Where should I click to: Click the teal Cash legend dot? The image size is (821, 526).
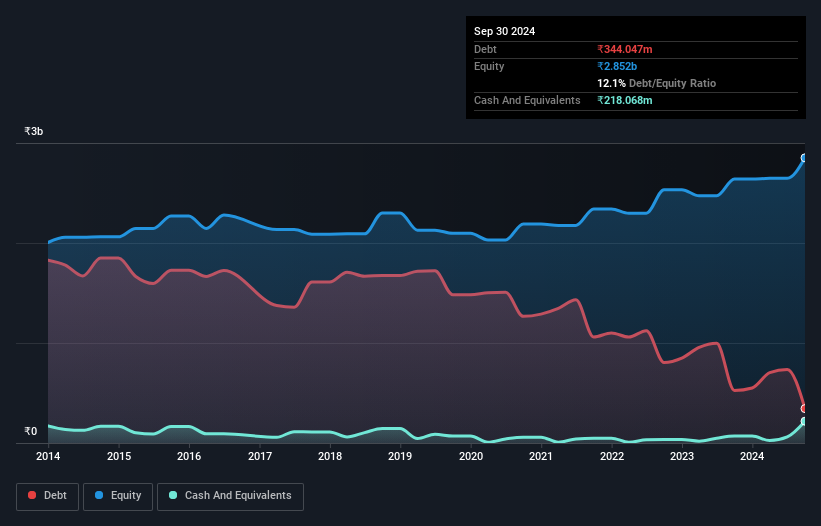point(173,495)
